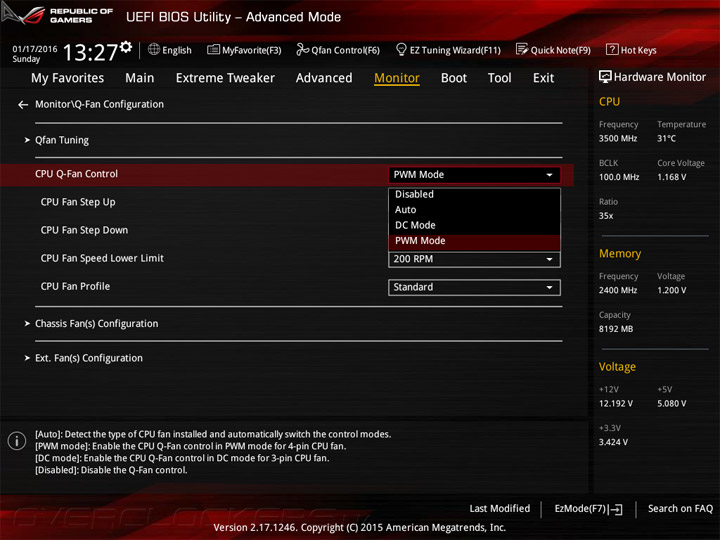The image size is (720, 540).
Task: Select the CPU Fan Step Down row
Action: (84, 230)
